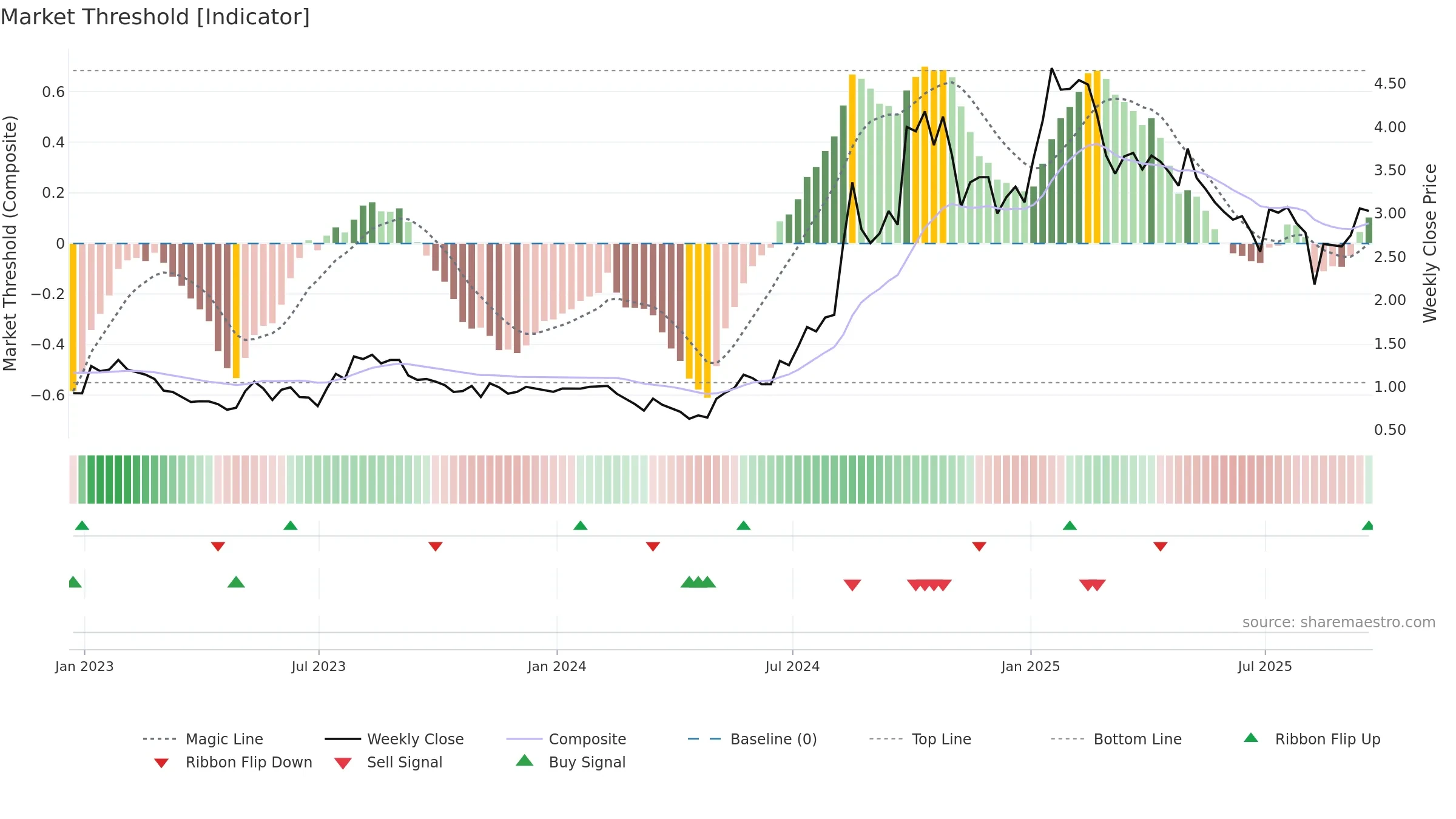The width and height of the screenshot is (1456, 819).
Task: Click the ribbon flip up marker before Jul 2023
Action: [x=291, y=525]
